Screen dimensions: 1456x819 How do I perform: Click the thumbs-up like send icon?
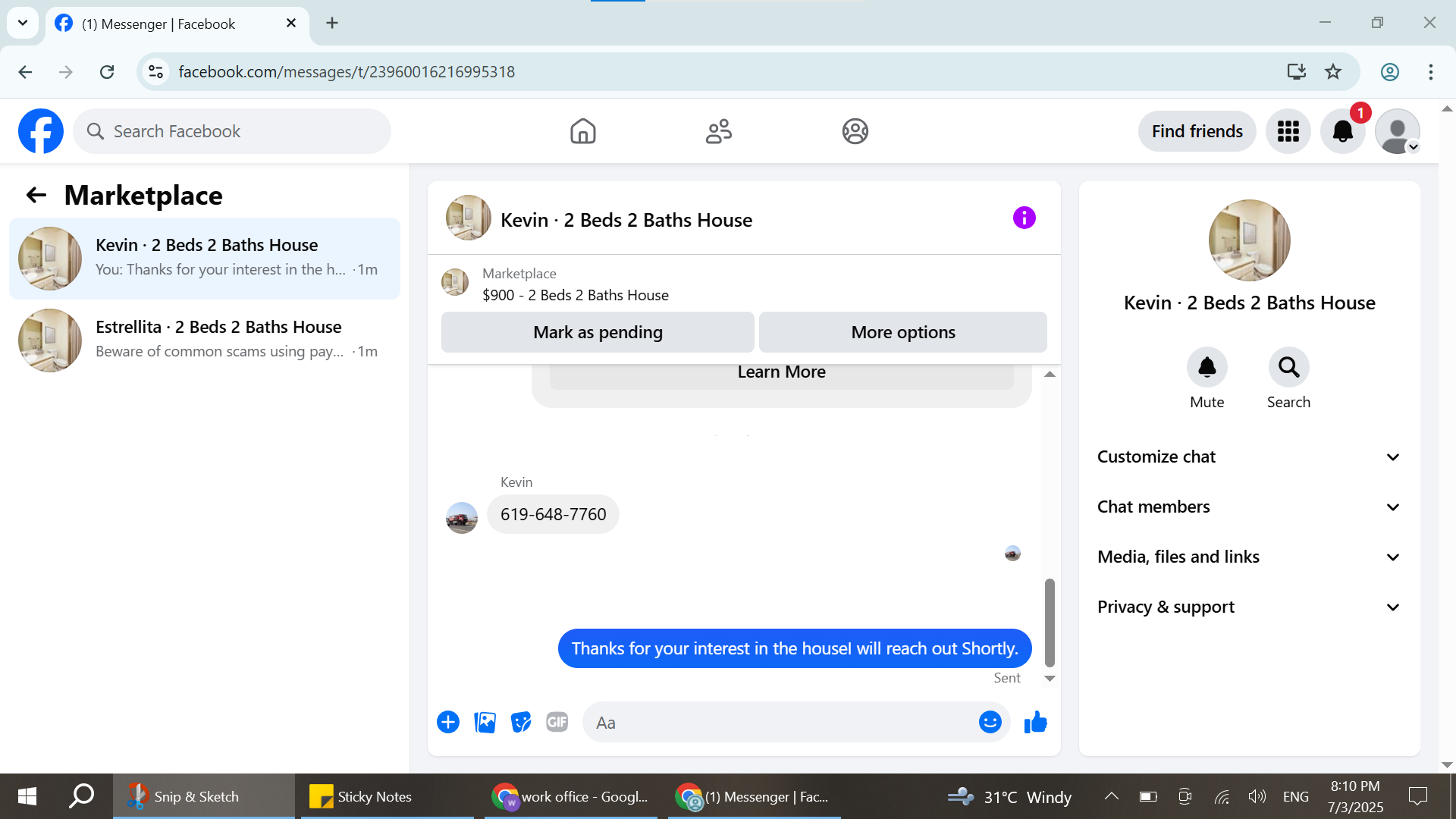1035,723
